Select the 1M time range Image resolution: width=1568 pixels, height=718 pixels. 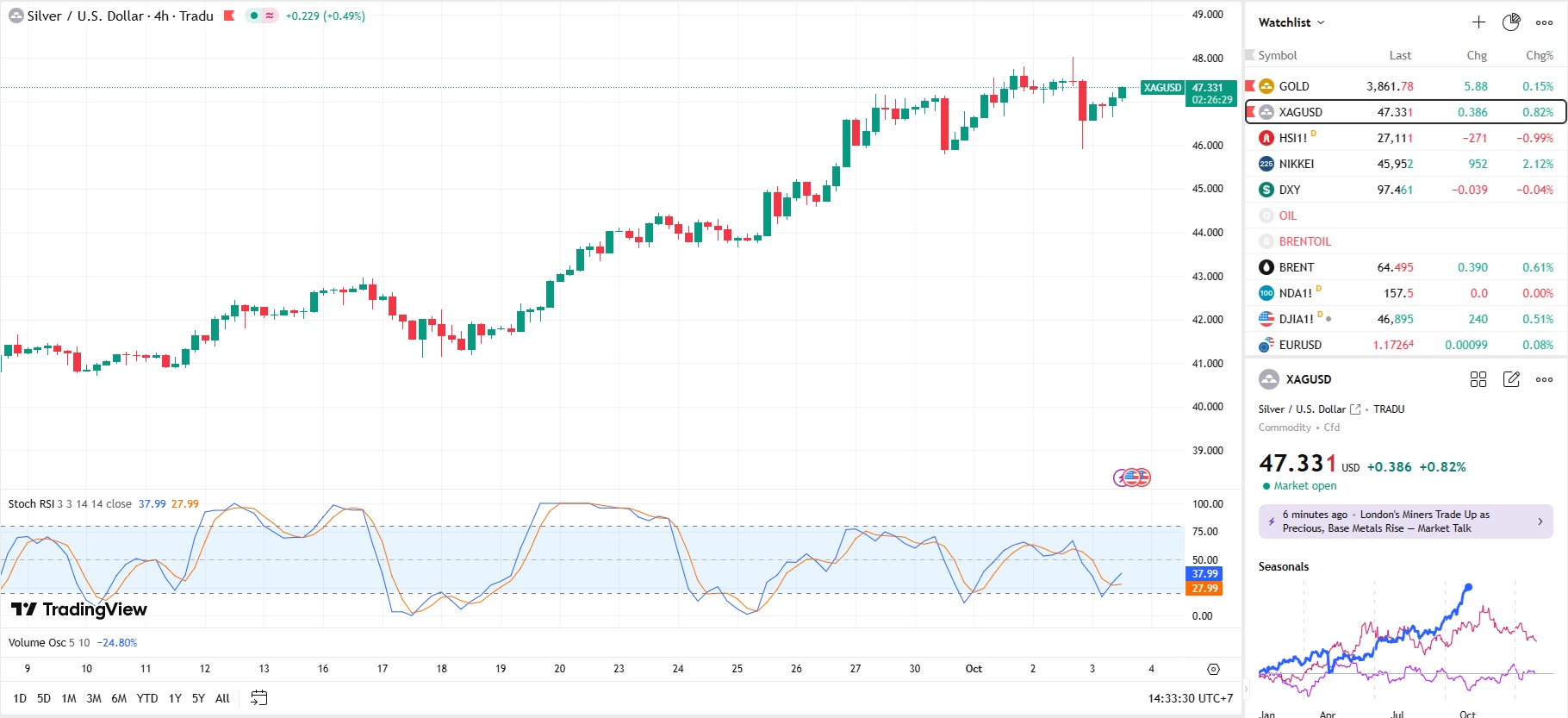click(69, 698)
